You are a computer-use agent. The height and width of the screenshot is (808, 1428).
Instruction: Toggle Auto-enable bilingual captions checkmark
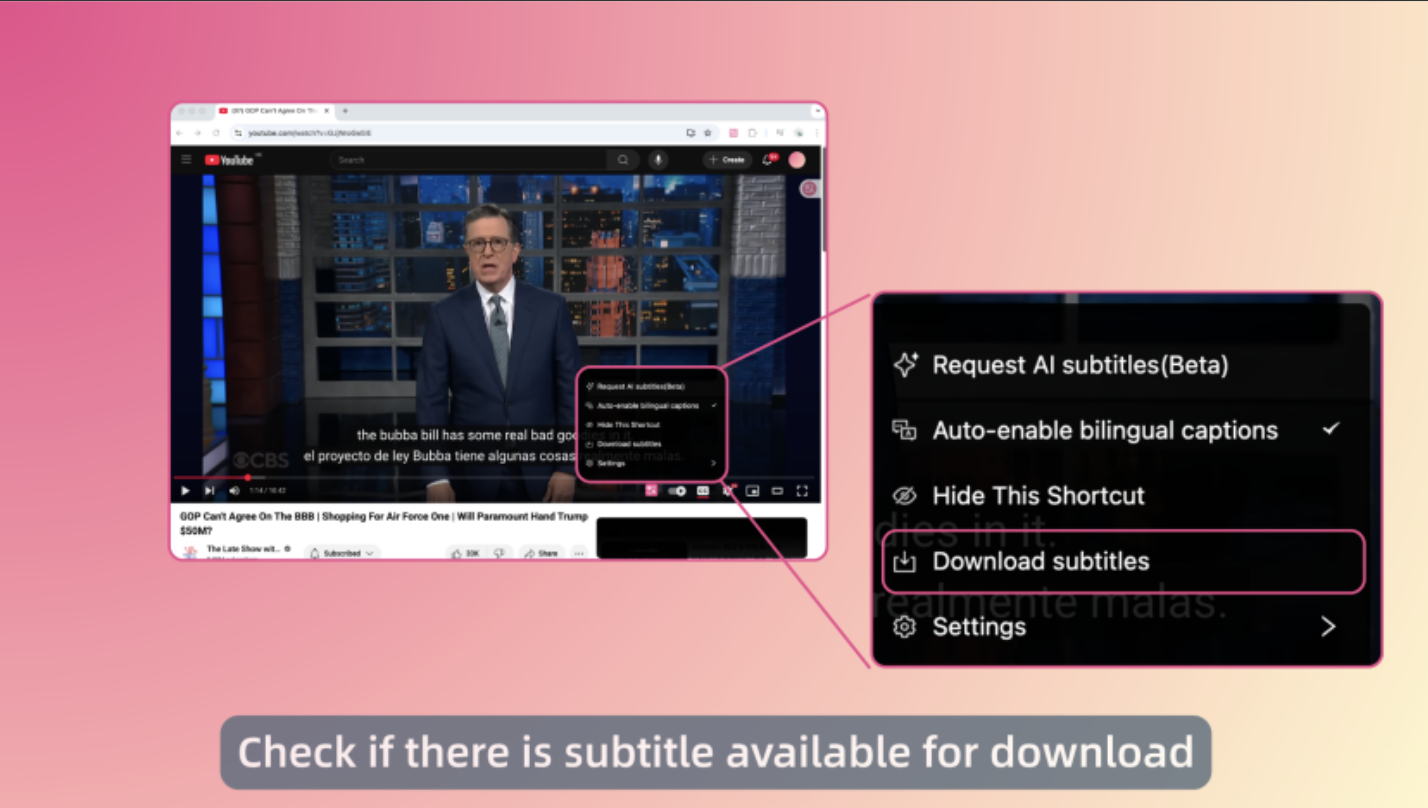click(x=1330, y=430)
